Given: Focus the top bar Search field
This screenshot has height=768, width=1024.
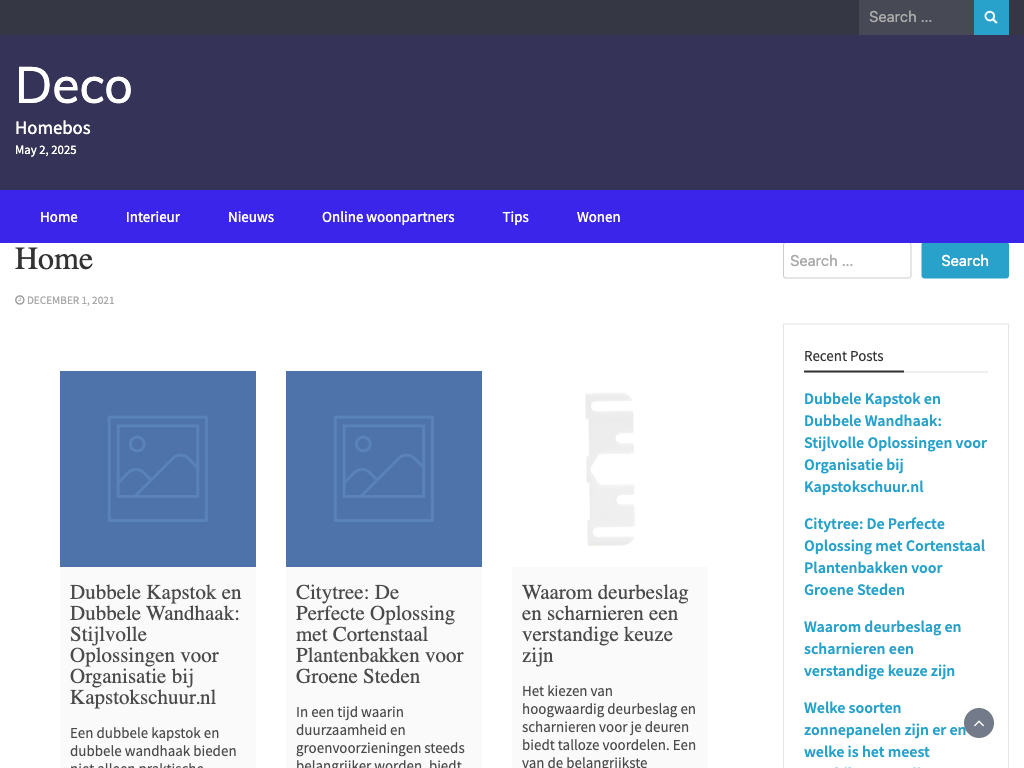Looking at the screenshot, I should [x=915, y=17].
